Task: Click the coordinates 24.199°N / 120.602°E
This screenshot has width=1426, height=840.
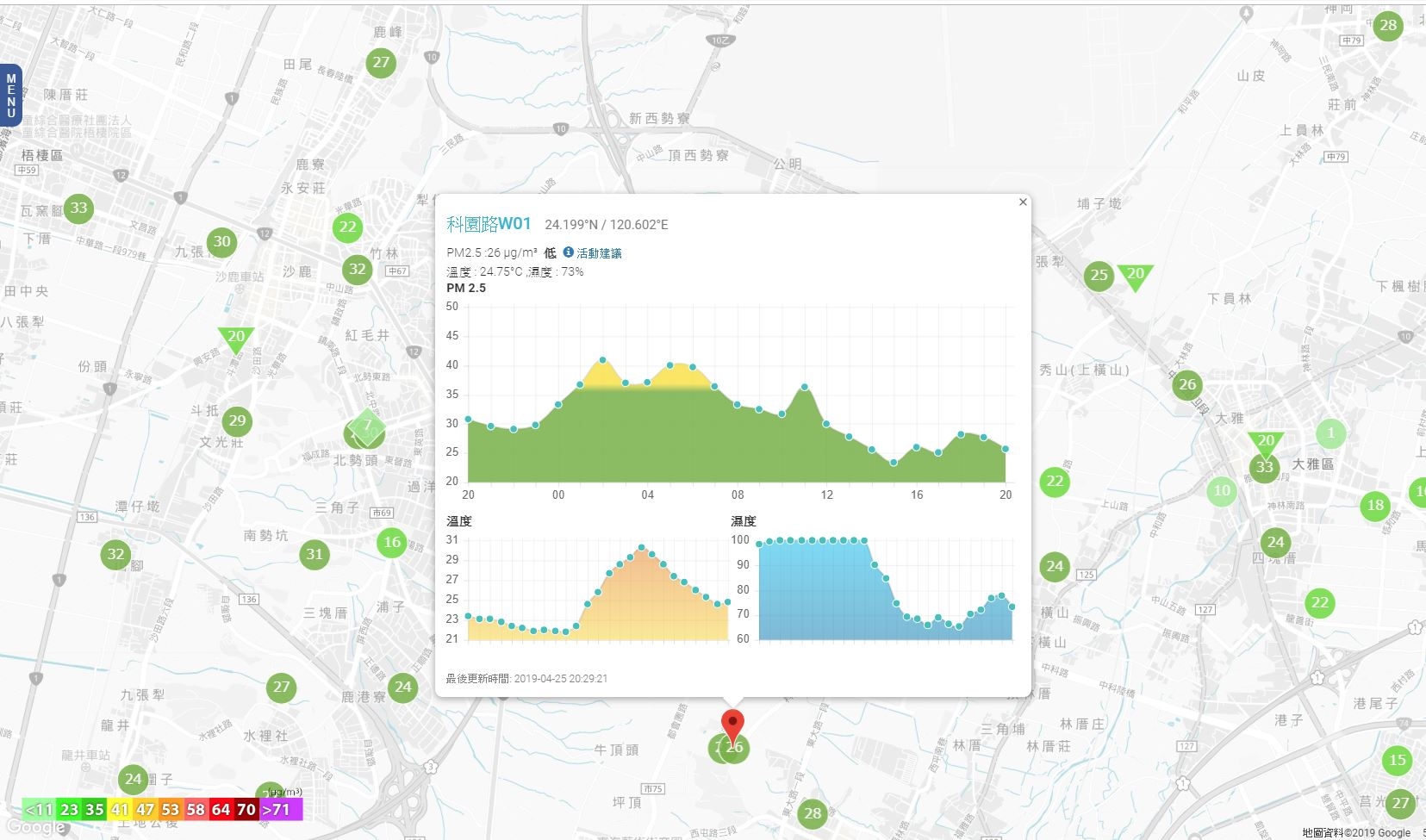Action: [x=607, y=225]
